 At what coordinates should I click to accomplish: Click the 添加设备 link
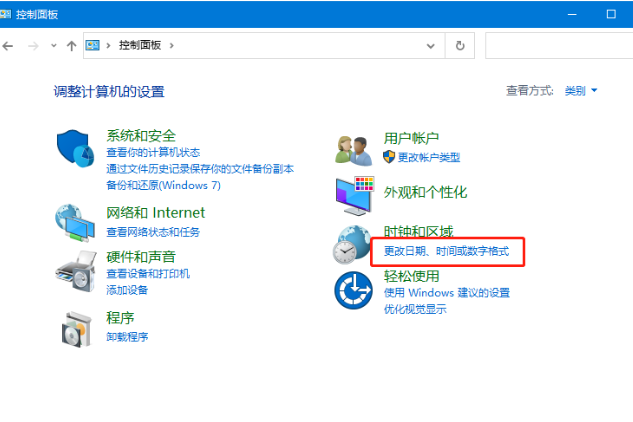coord(127,290)
